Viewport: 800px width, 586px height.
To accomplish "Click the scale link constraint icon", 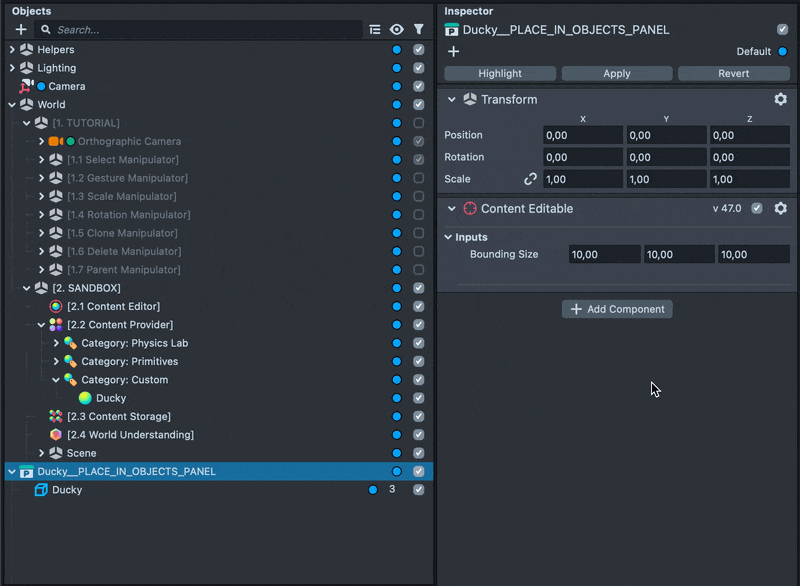I will 531,179.
